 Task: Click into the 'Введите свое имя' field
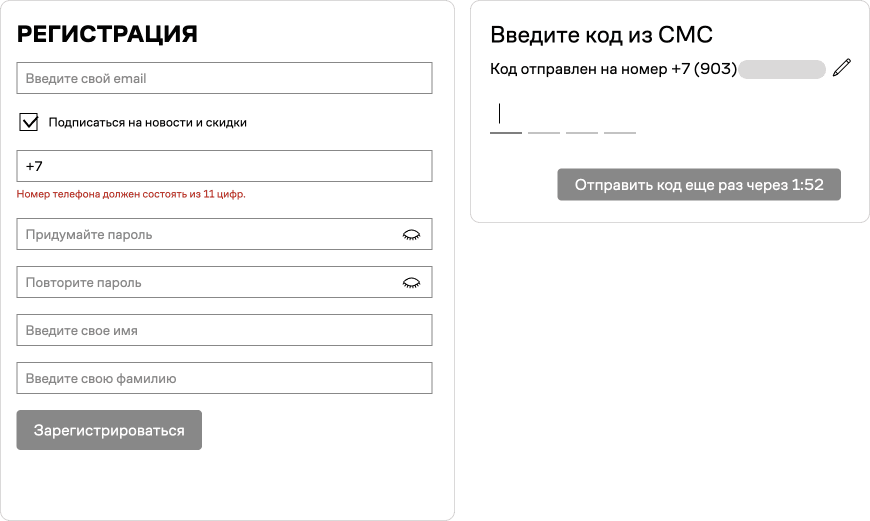coord(224,330)
